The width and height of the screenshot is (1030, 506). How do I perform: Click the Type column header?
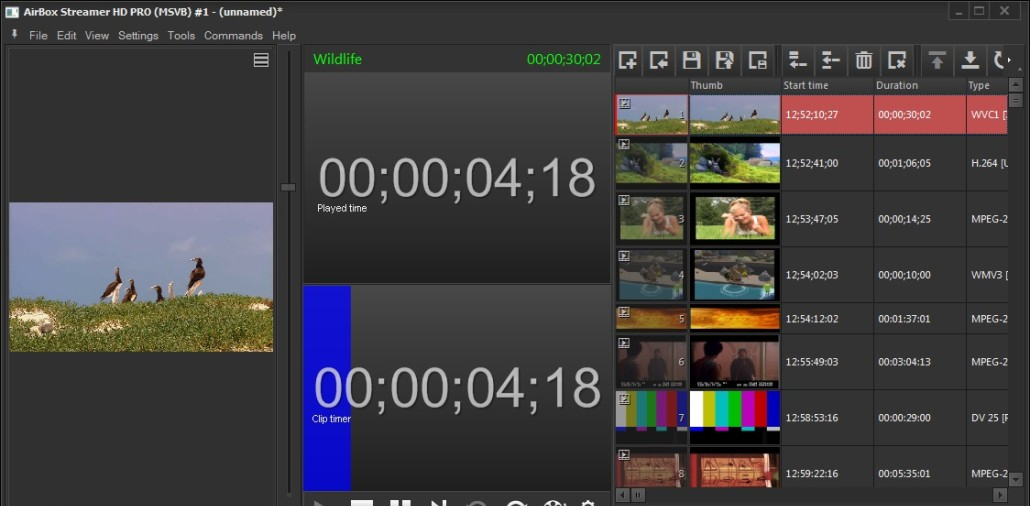[987, 85]
